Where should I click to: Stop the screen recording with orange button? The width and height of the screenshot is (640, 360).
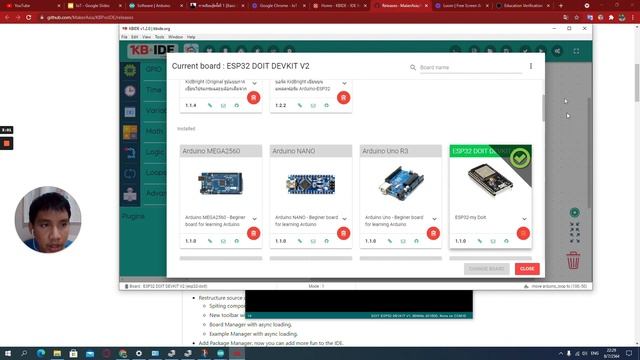click(x=7, y=143)
